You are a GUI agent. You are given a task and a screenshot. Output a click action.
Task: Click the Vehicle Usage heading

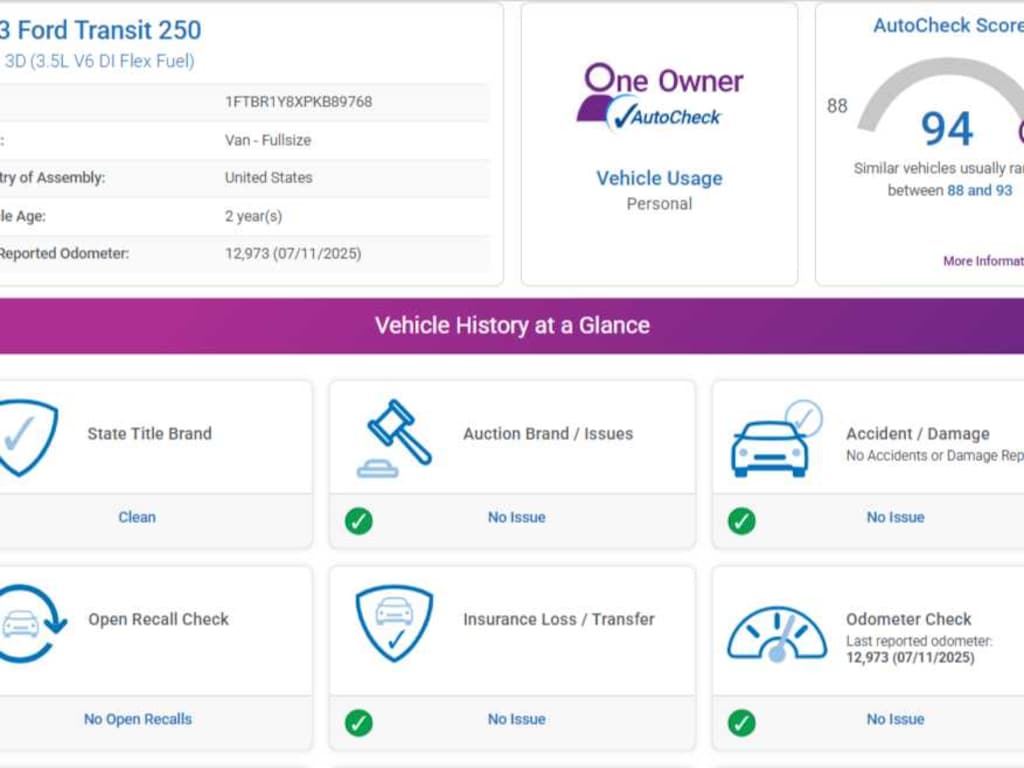[659, 178]
